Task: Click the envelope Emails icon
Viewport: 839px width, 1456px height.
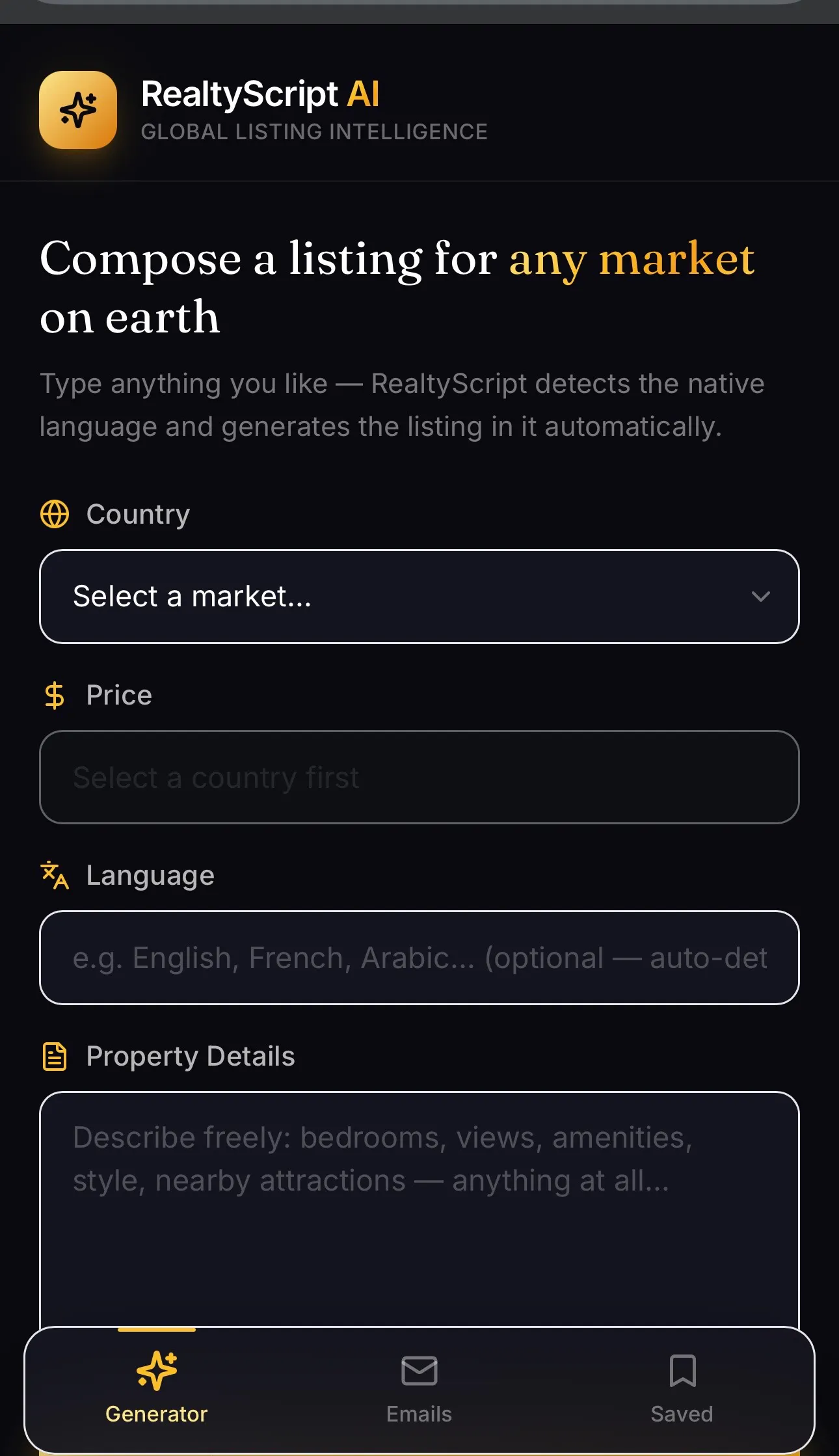Action: [419, 1371]
